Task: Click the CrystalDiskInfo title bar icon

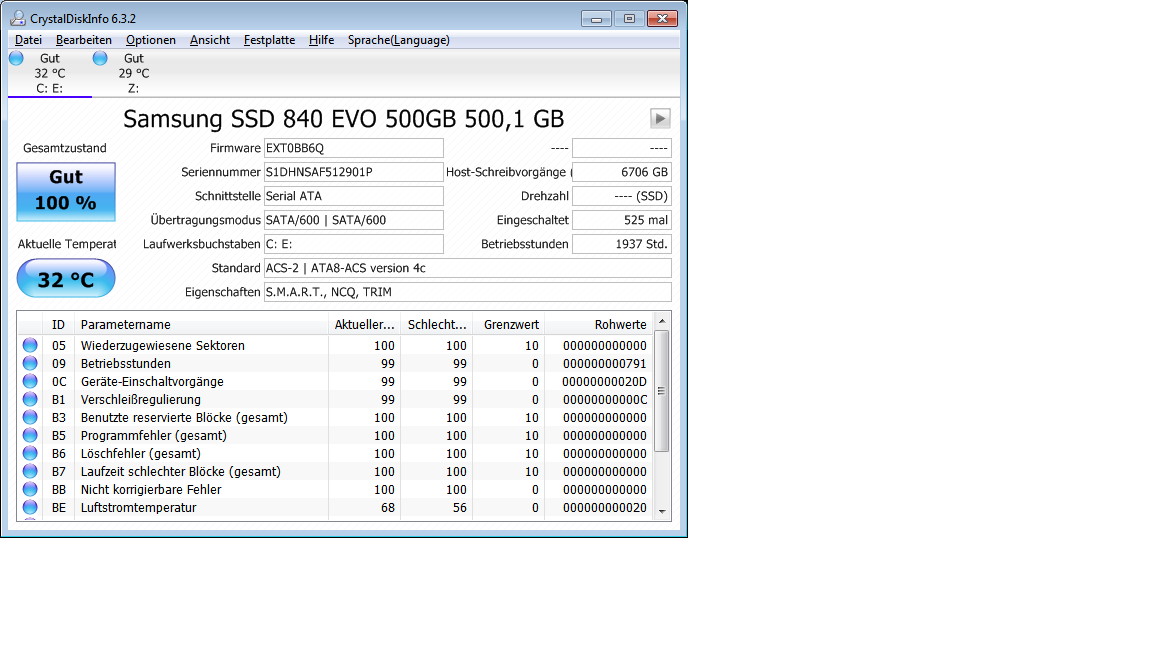Action: tap(18, 18)
